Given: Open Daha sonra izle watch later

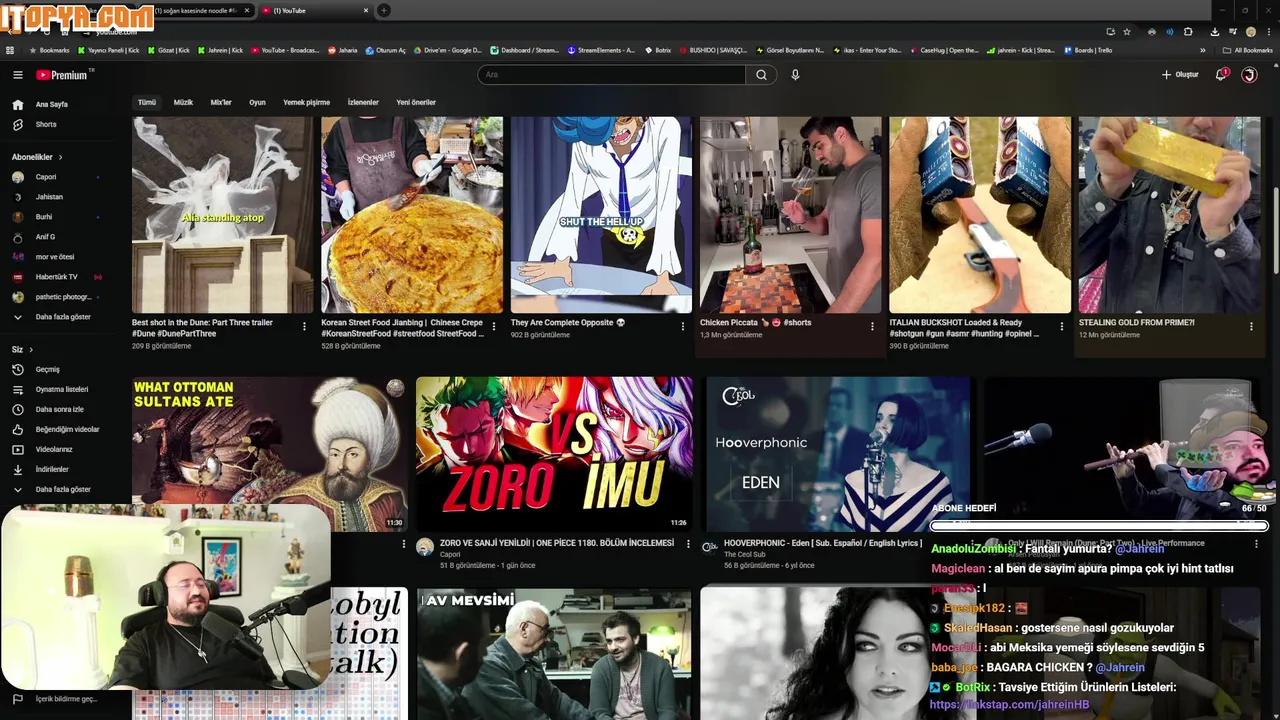Looking at the screenshot, I should 59,409.
